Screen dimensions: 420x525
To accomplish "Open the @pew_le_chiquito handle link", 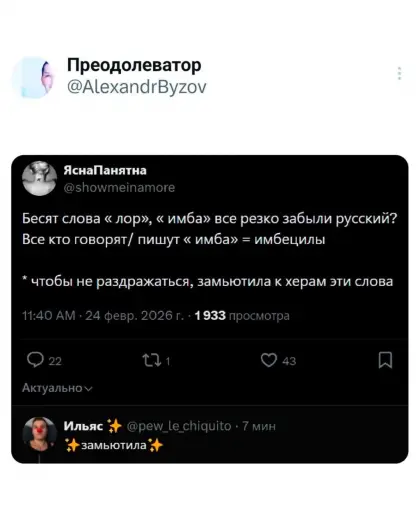I will tap(179, 426).
